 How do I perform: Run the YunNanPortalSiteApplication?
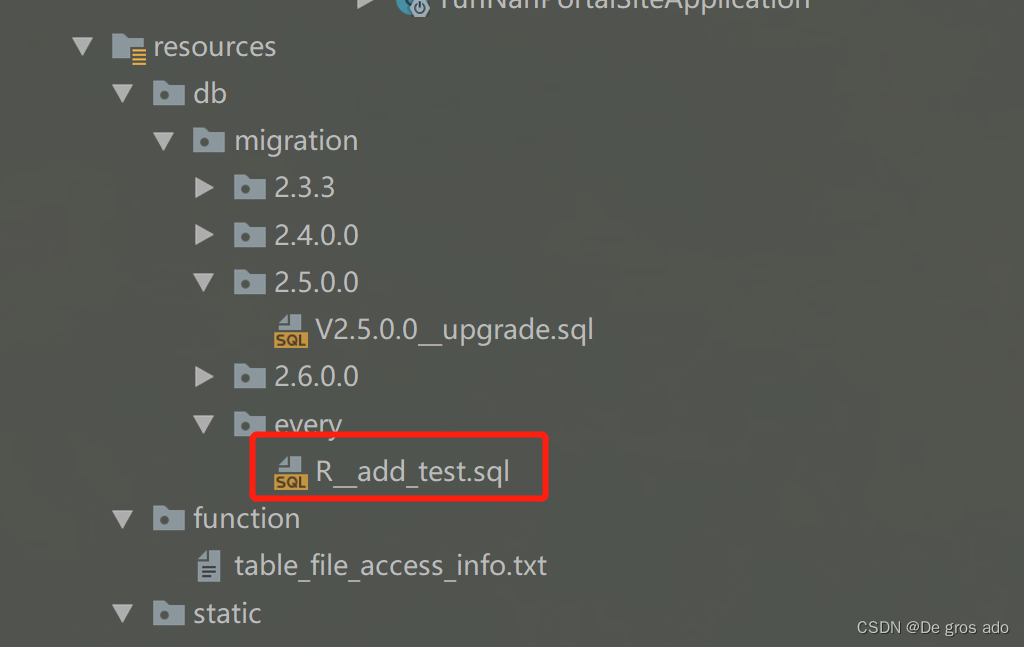click(x=366, y=5)
